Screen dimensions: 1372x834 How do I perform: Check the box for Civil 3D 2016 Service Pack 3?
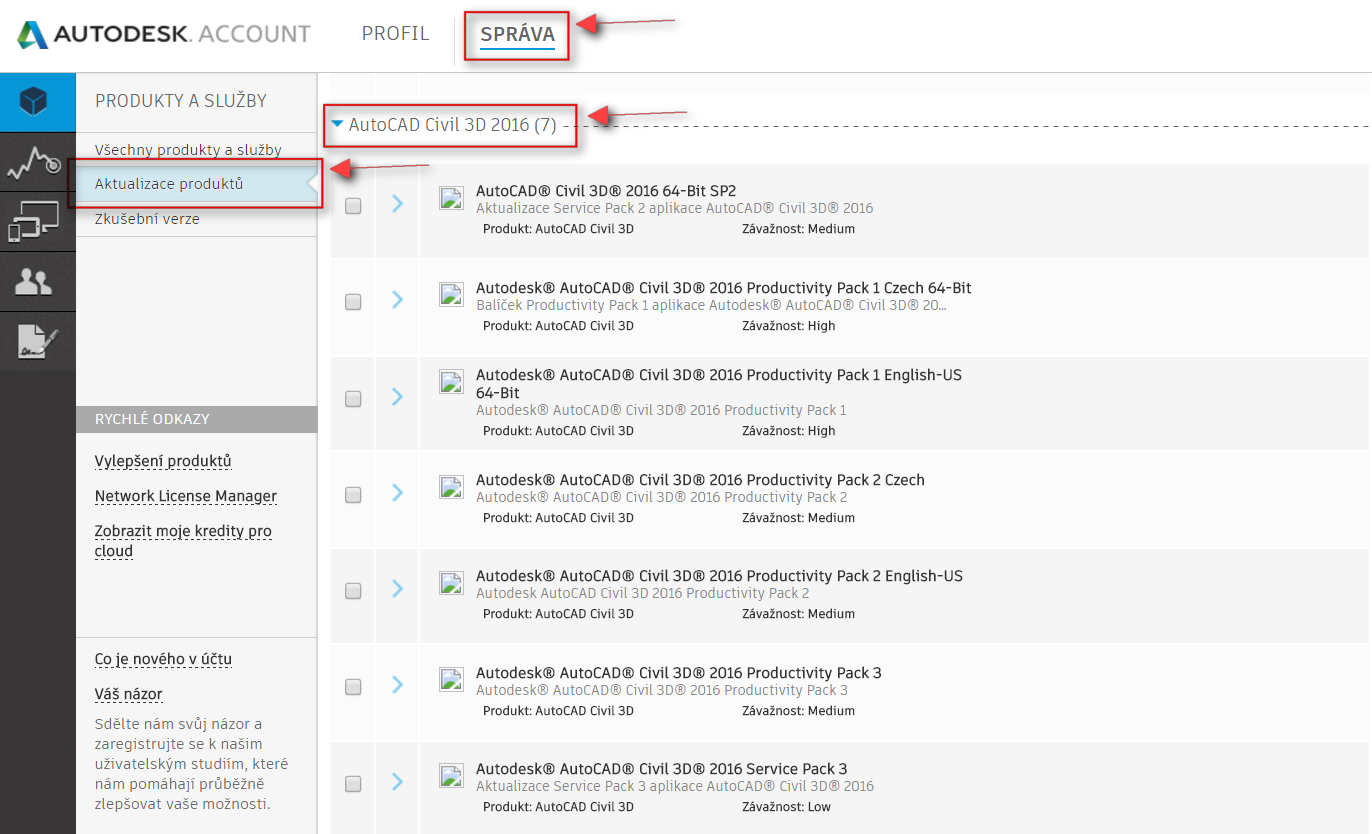[353, 784]
